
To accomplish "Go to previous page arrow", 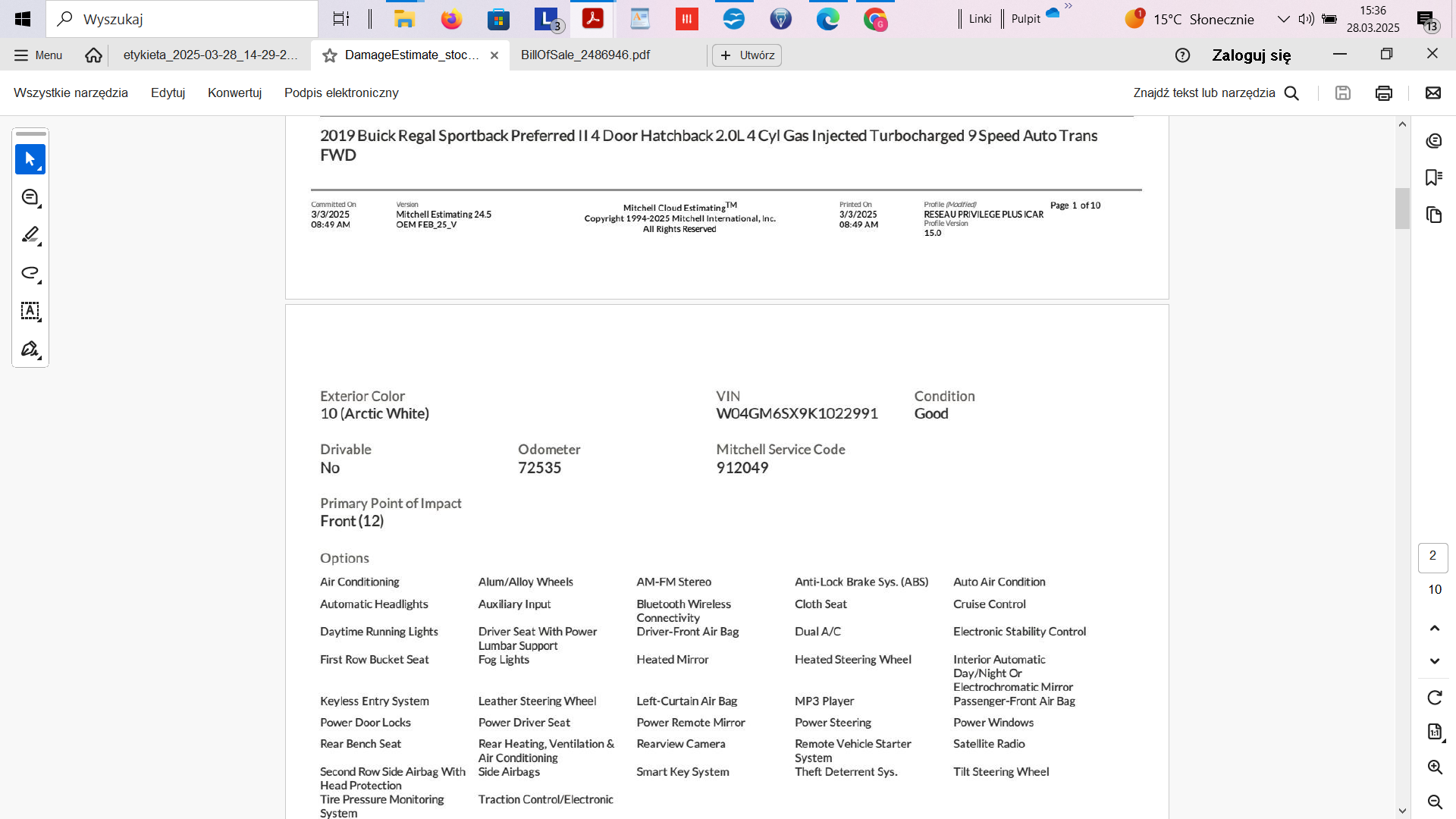I will [x=1434, y=628].
